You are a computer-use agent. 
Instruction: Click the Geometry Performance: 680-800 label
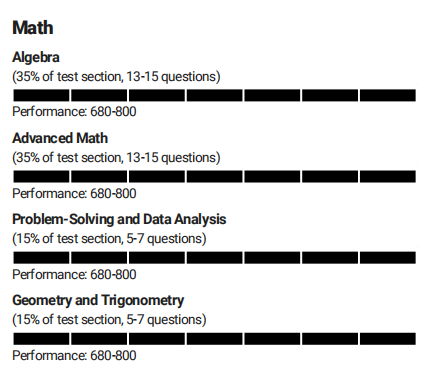[x=74, y=355]
